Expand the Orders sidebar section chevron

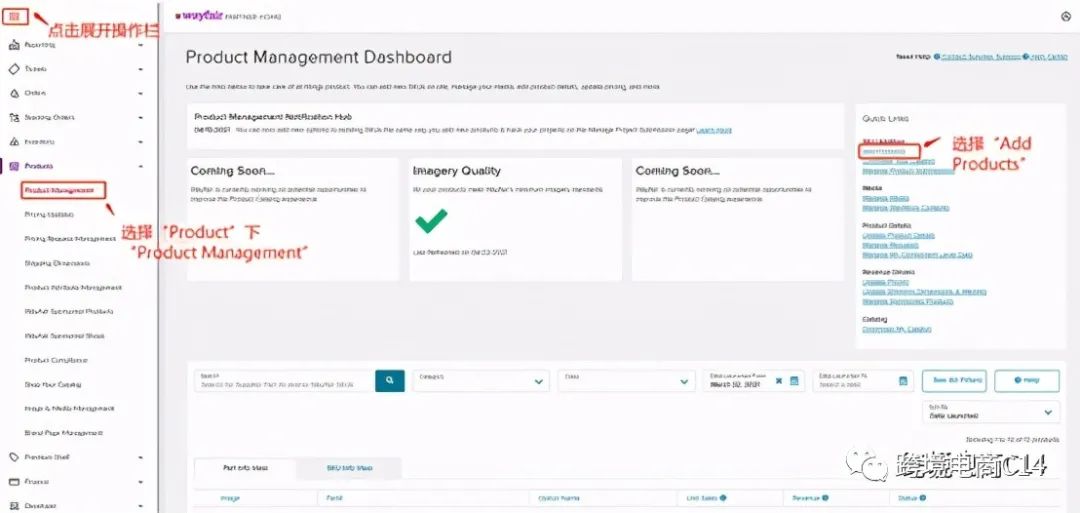(141, 94)
